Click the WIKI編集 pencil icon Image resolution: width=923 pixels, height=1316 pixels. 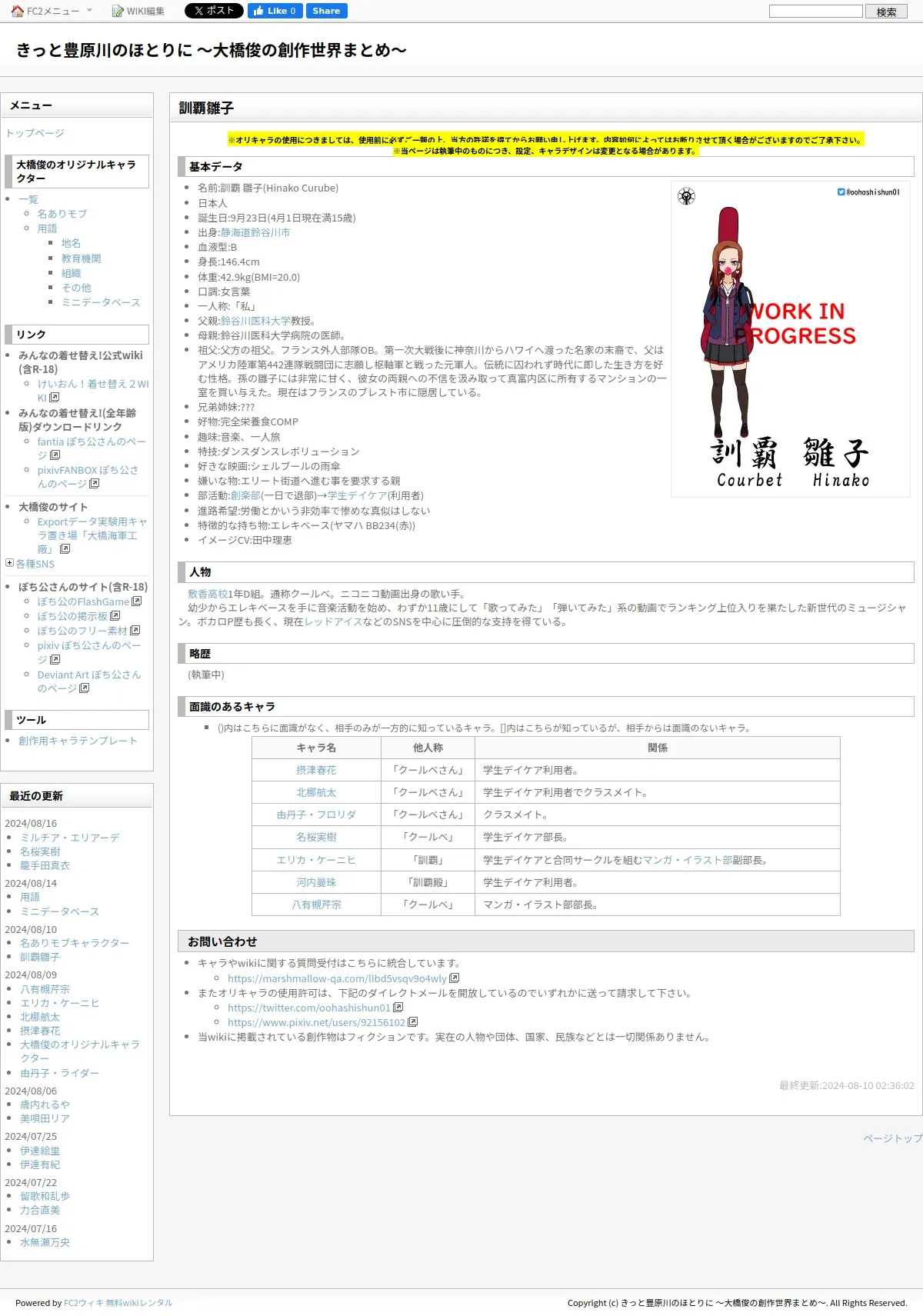coord(118,11)
